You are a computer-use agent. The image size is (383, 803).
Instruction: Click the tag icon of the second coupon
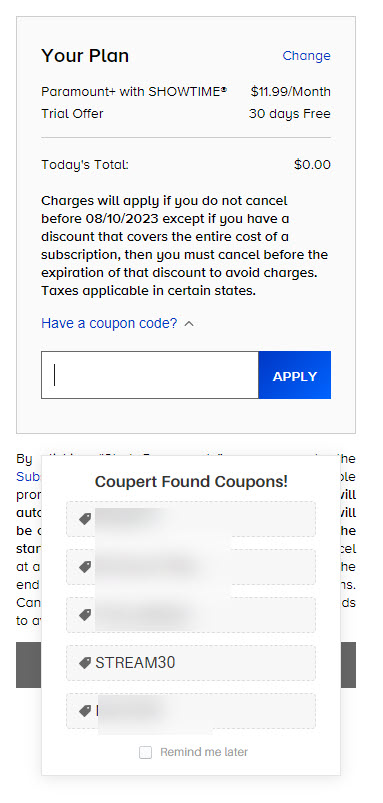[85, 567]
